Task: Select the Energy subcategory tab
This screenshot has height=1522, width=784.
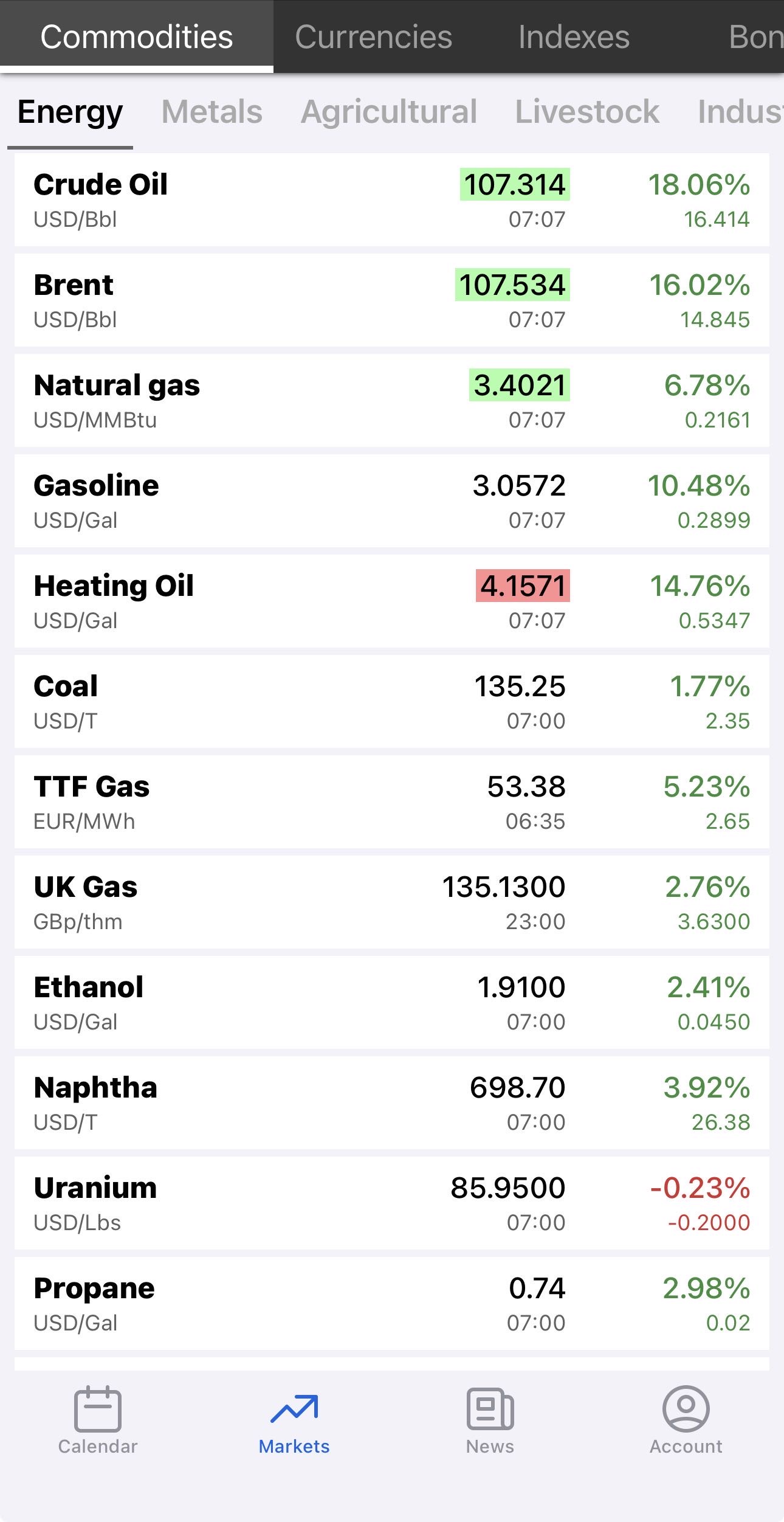Action: (x=70, y=112)
